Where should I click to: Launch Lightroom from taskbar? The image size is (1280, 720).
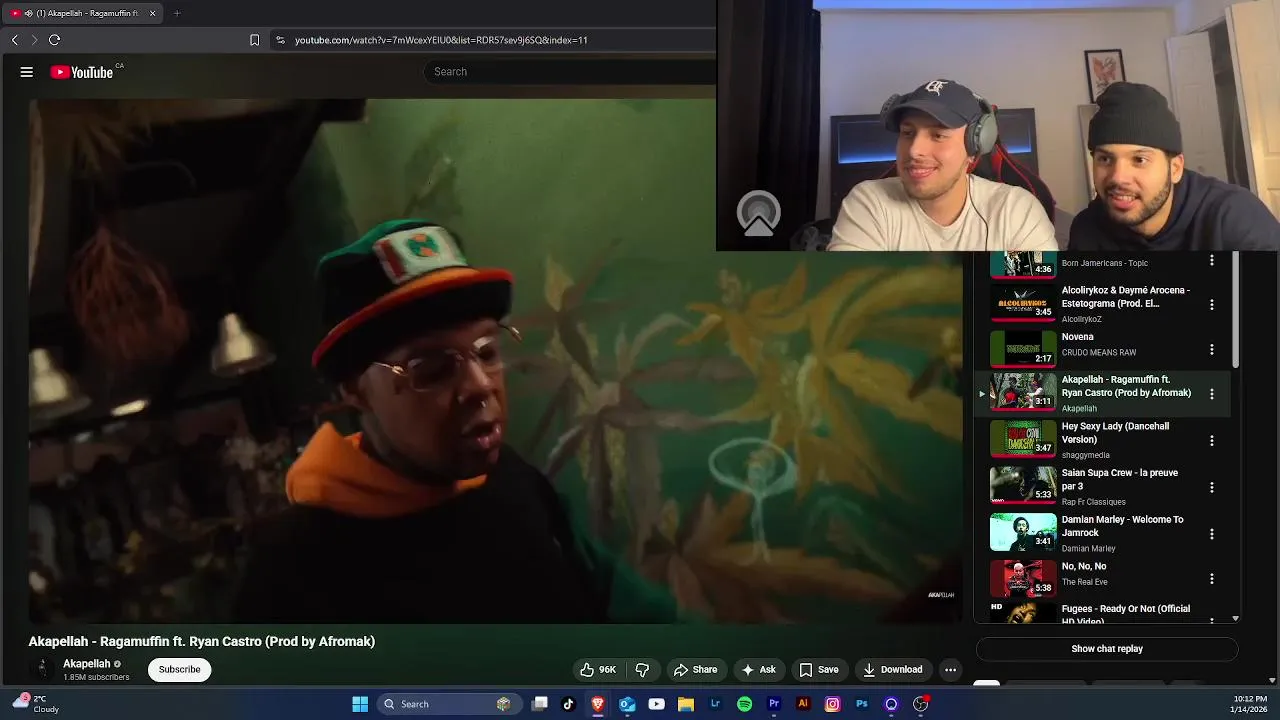[715, 704]
